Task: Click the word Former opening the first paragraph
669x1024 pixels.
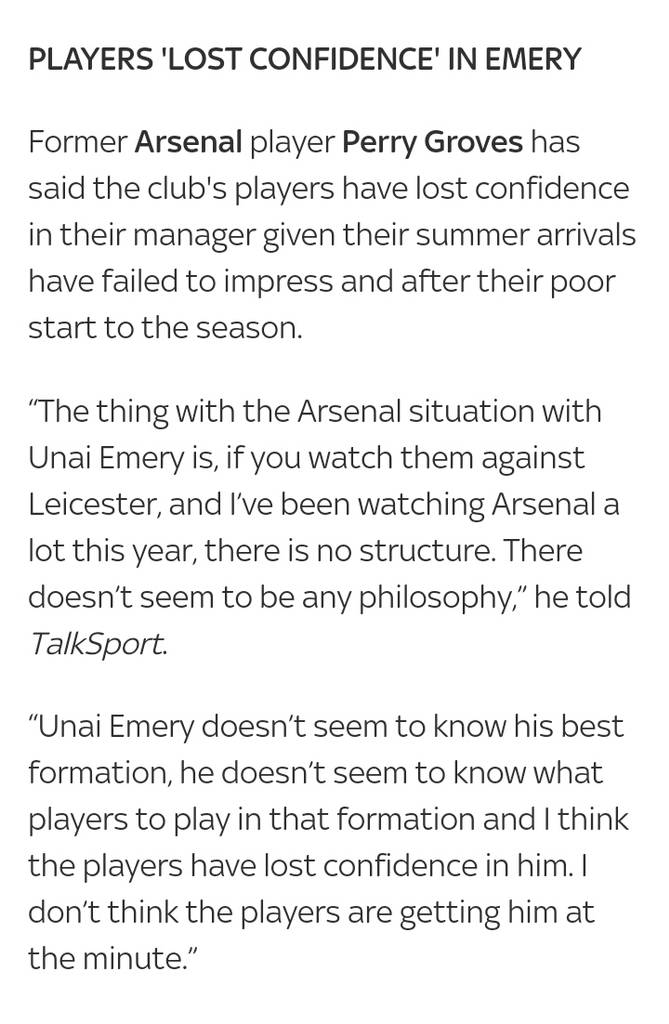Action: 77,142
